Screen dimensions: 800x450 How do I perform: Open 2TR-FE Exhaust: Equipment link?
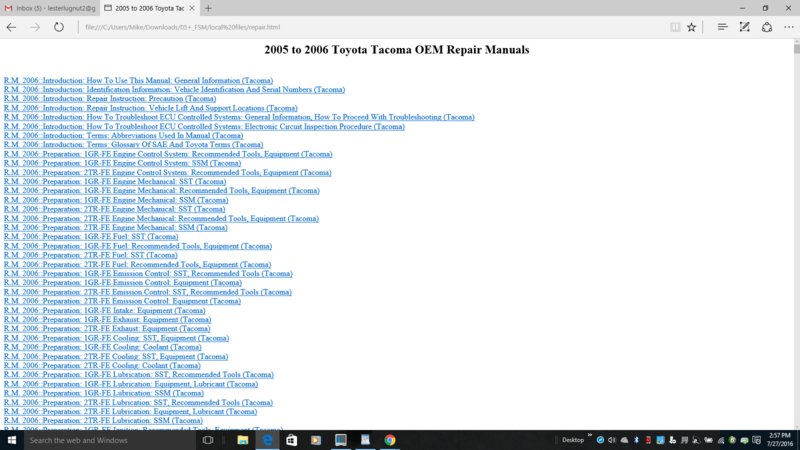click(107, 329)
